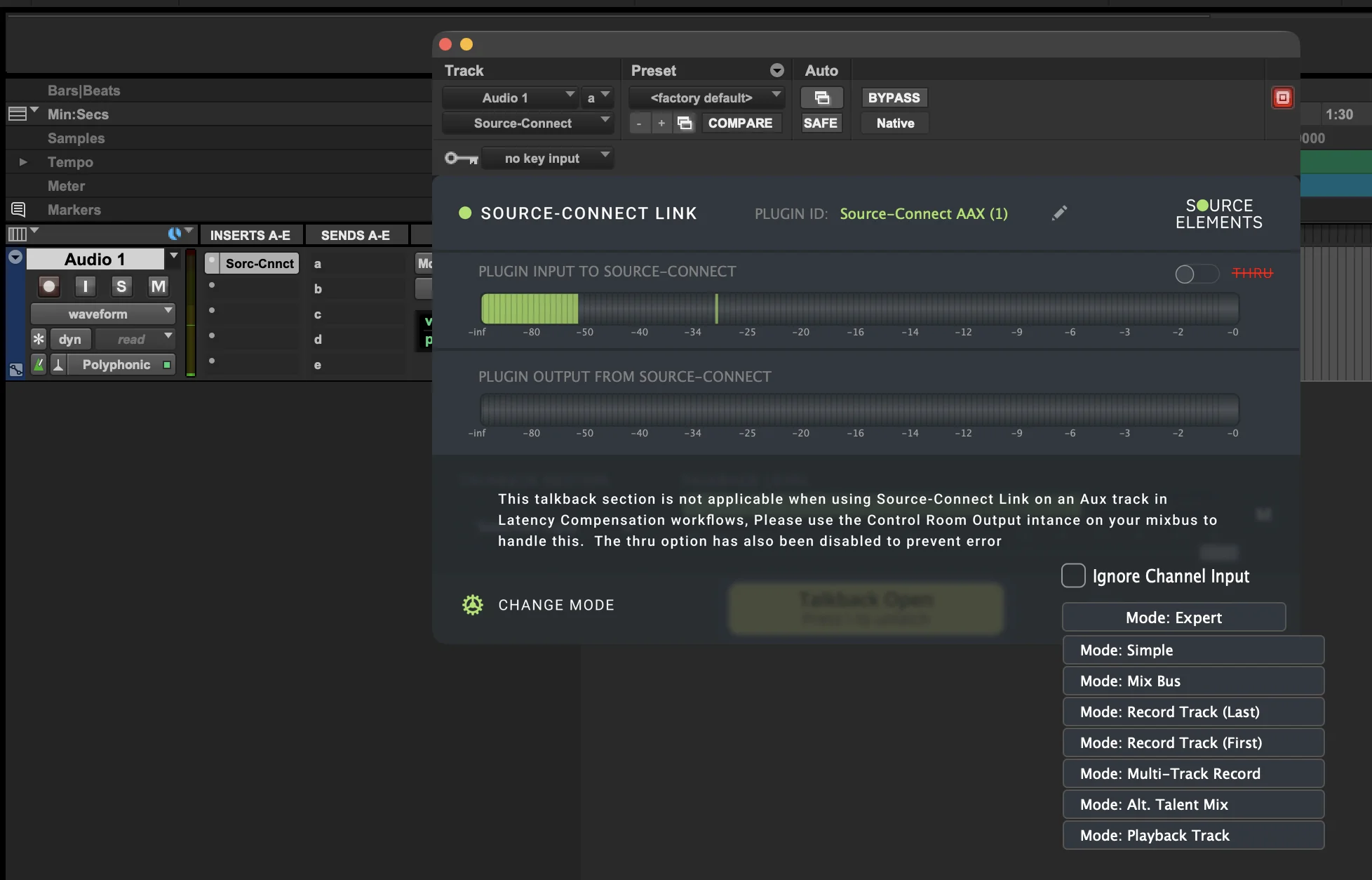Click the plugin output level meter
The image size is (1372, 880).
click(x=859, y=410)
